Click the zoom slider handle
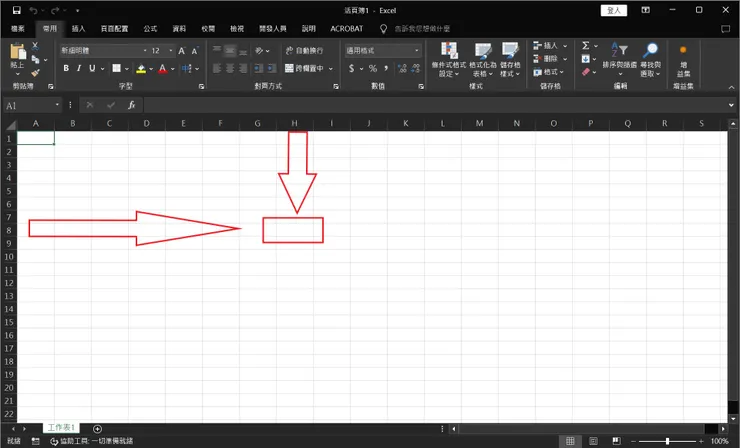The image size is (740, 448). click(x=667, y=441)
